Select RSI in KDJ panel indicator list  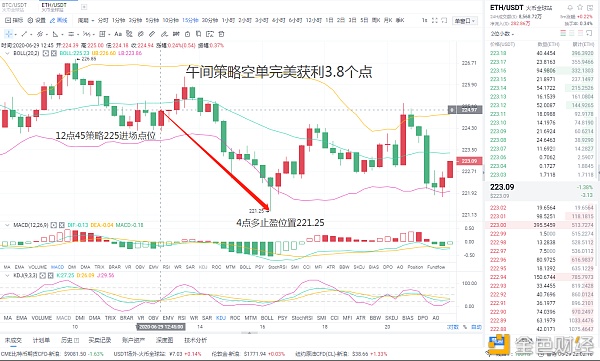click(x=182, y=318)
